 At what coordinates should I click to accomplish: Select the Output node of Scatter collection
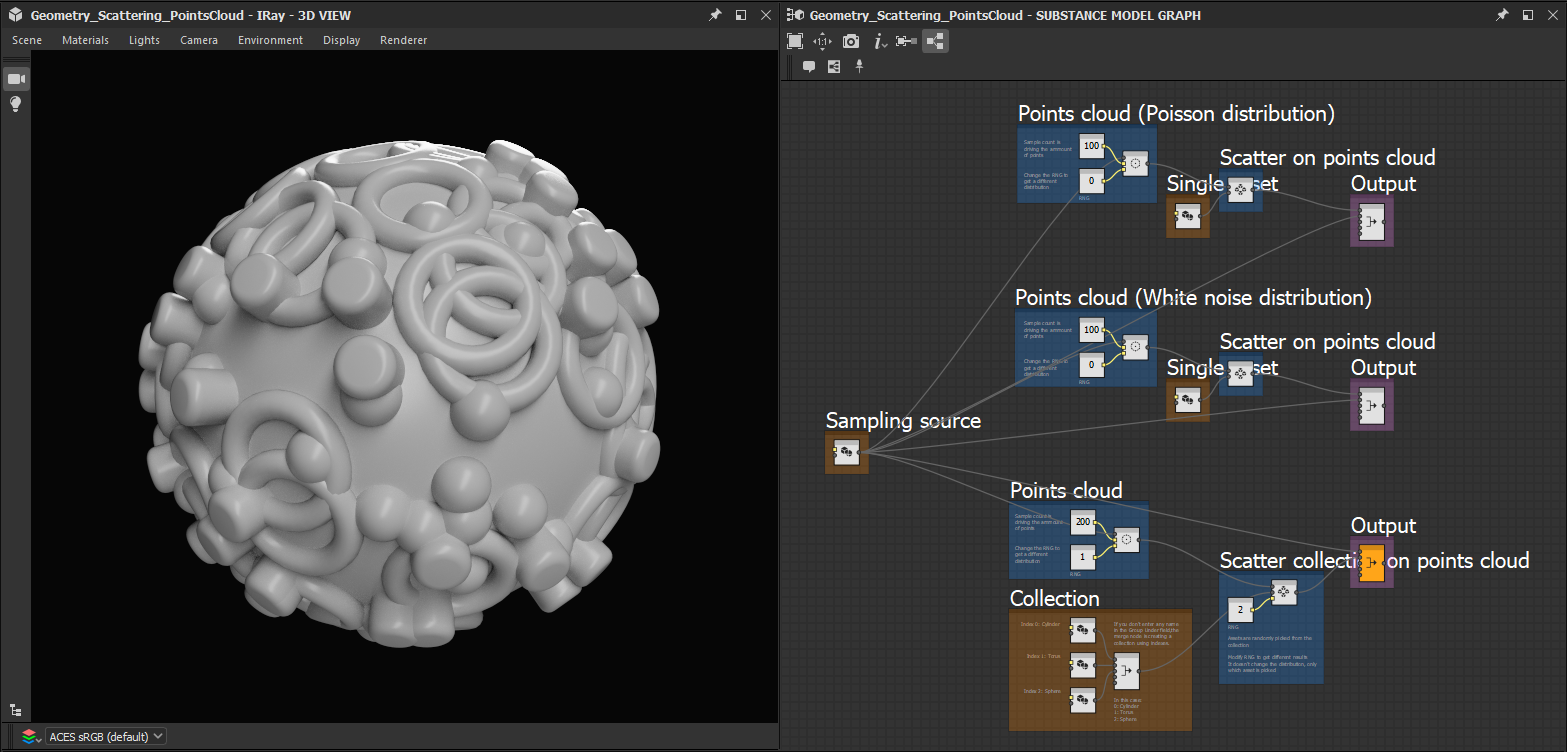1371,563
